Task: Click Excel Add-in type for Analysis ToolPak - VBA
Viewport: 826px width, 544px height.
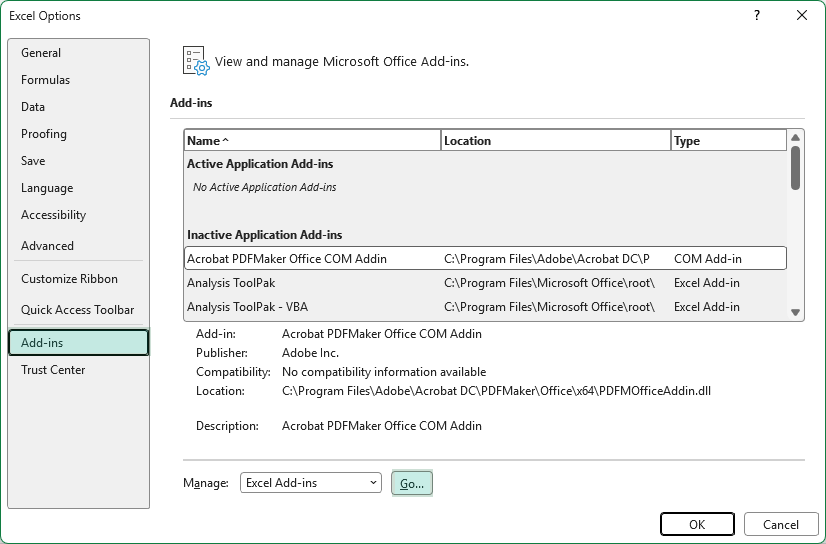Action: (706, 306)
